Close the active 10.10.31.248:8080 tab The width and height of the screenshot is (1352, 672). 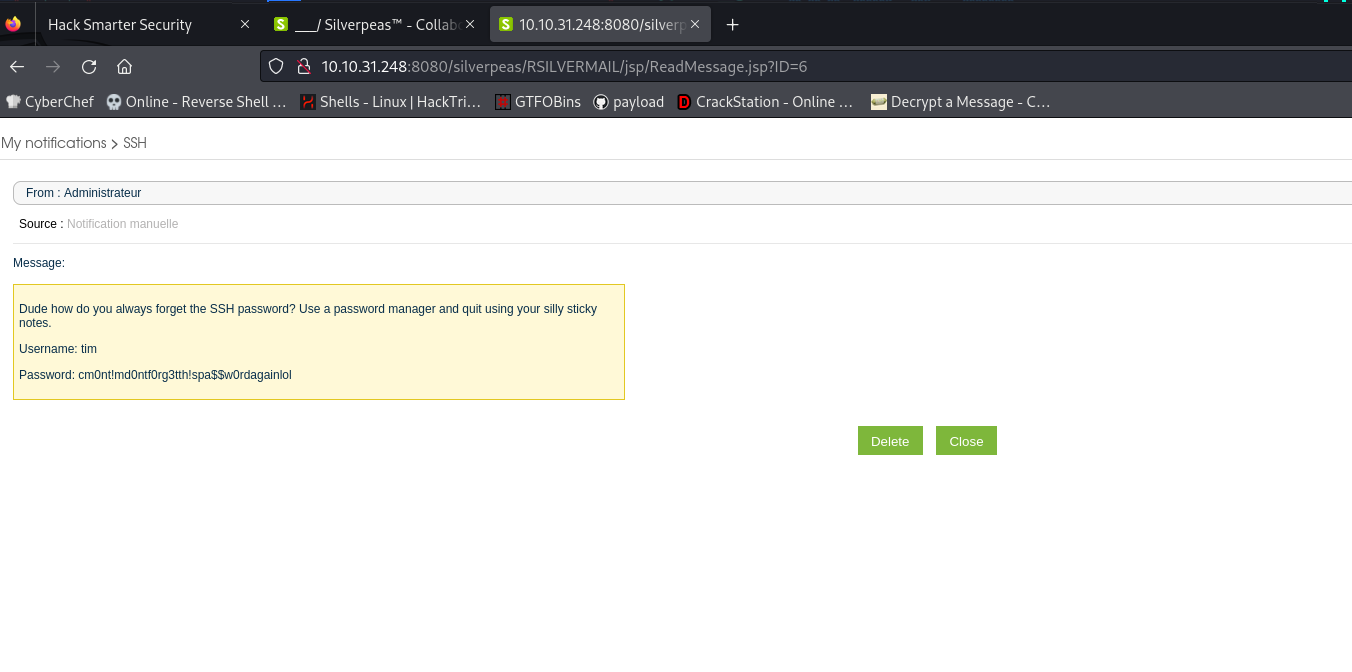click(695, 24)
